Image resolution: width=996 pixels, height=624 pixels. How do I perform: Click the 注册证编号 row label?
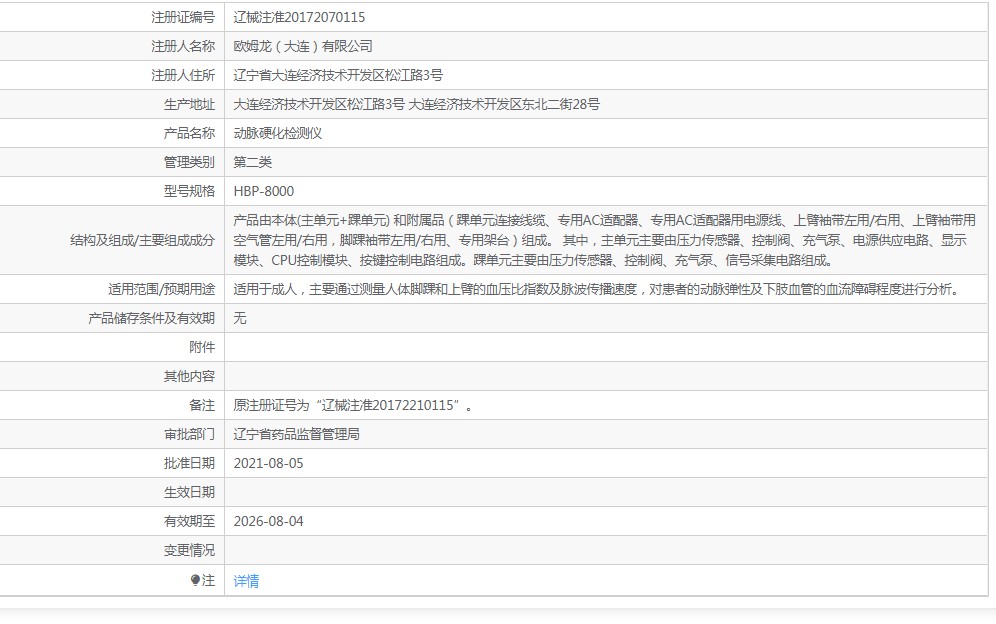pyautogui.click(x=183, y=17)
